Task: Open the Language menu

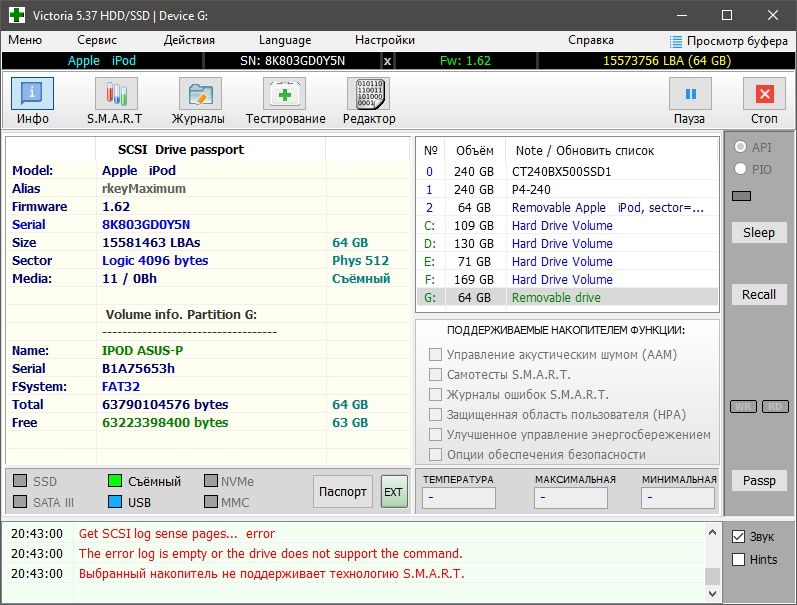Action: coord(285,40)
